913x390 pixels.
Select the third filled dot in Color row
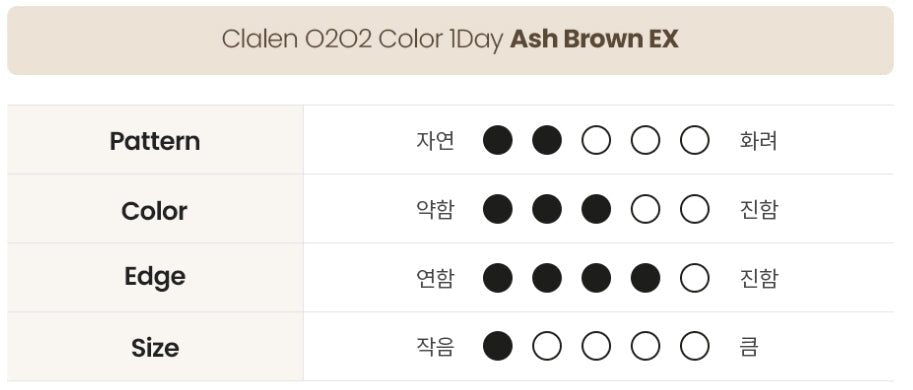tap(596, 210)
